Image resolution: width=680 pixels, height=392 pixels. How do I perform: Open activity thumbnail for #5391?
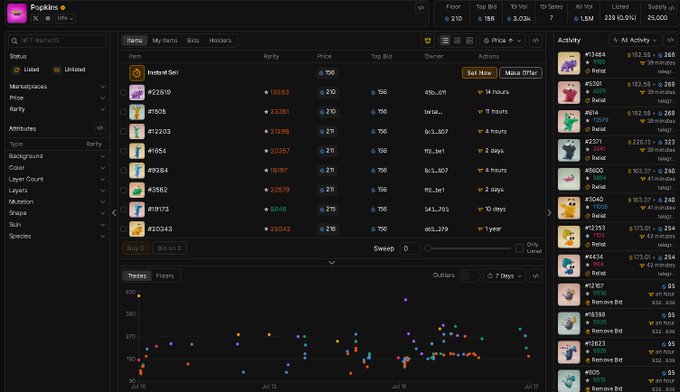click(x=569, y=92)
